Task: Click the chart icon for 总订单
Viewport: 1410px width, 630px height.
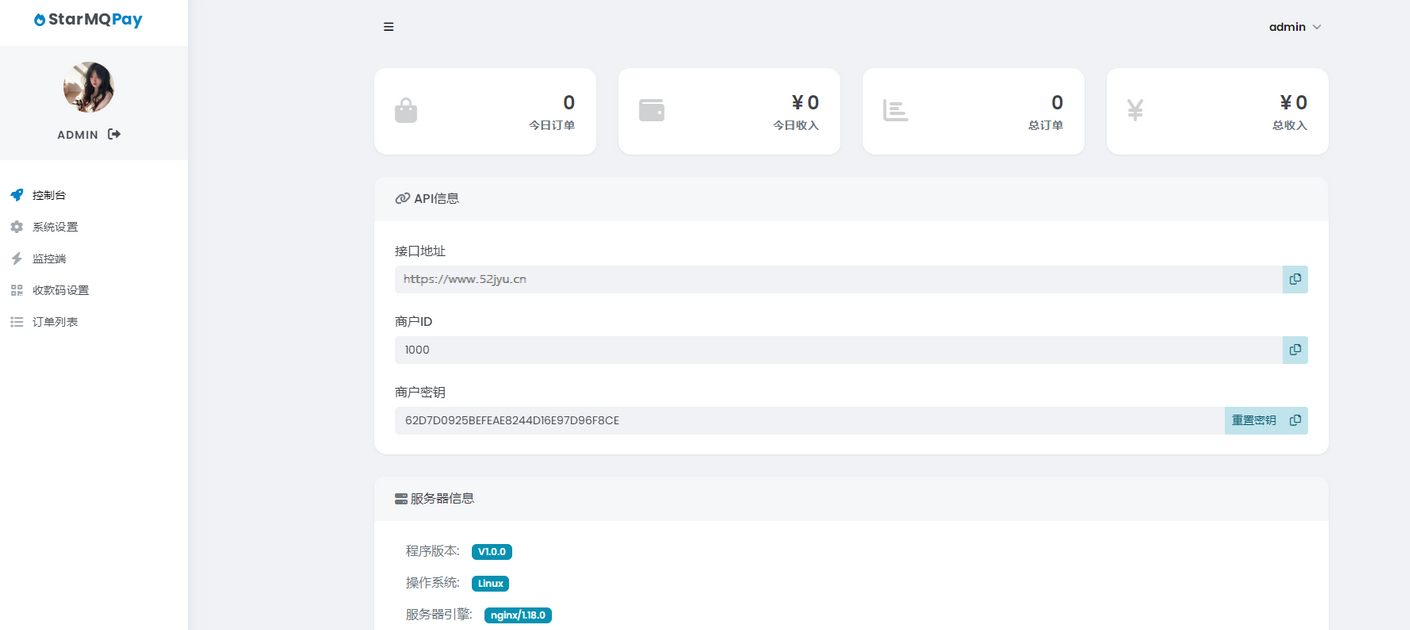Action: pos(895,110)
